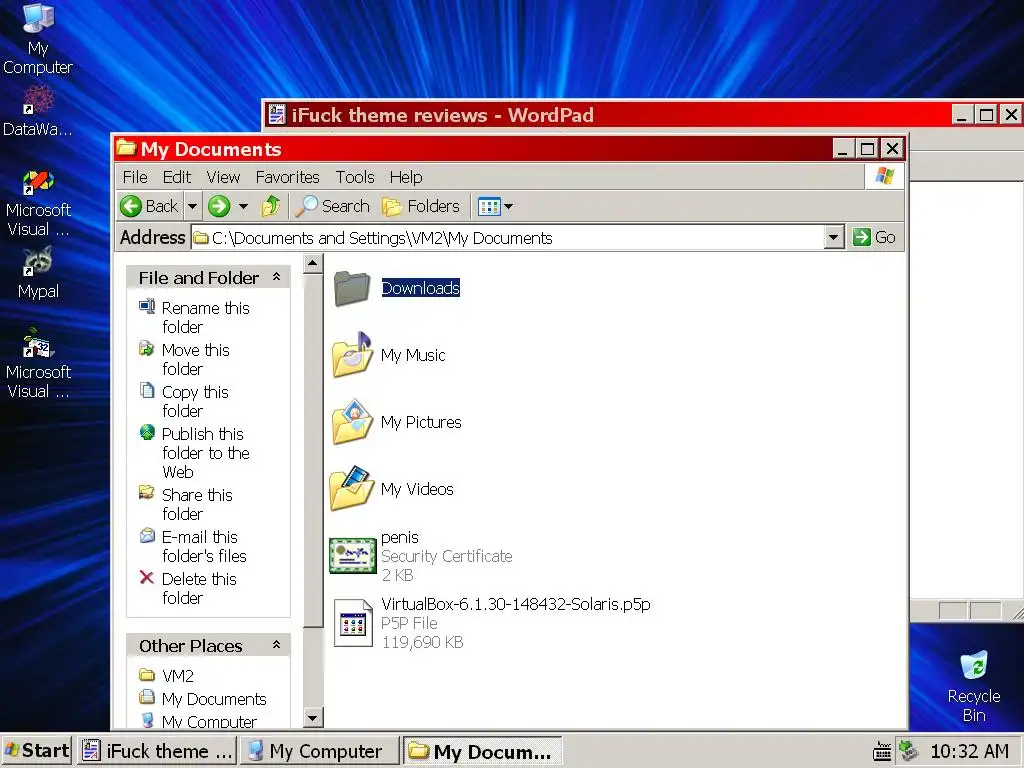Image resolution: width=1024 pixels, height=768 pixels.
Task: Click the green Back arrow icon
Action: point(131,206)
